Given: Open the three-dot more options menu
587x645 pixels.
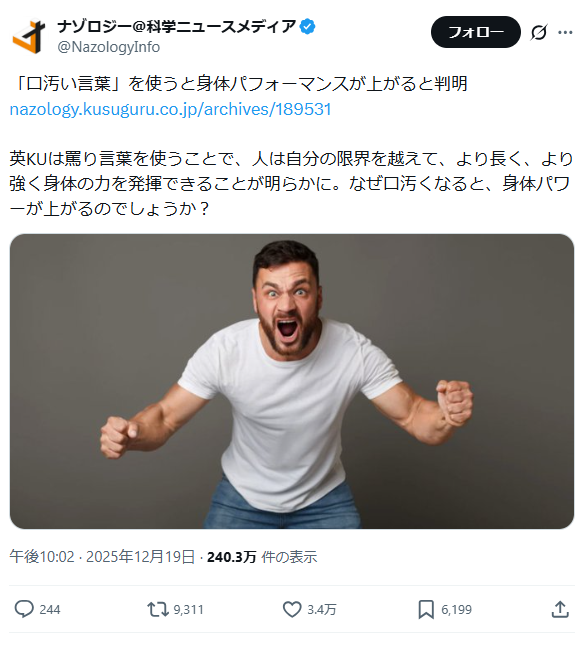Looking at the screenshot, I should click(566, 32).
